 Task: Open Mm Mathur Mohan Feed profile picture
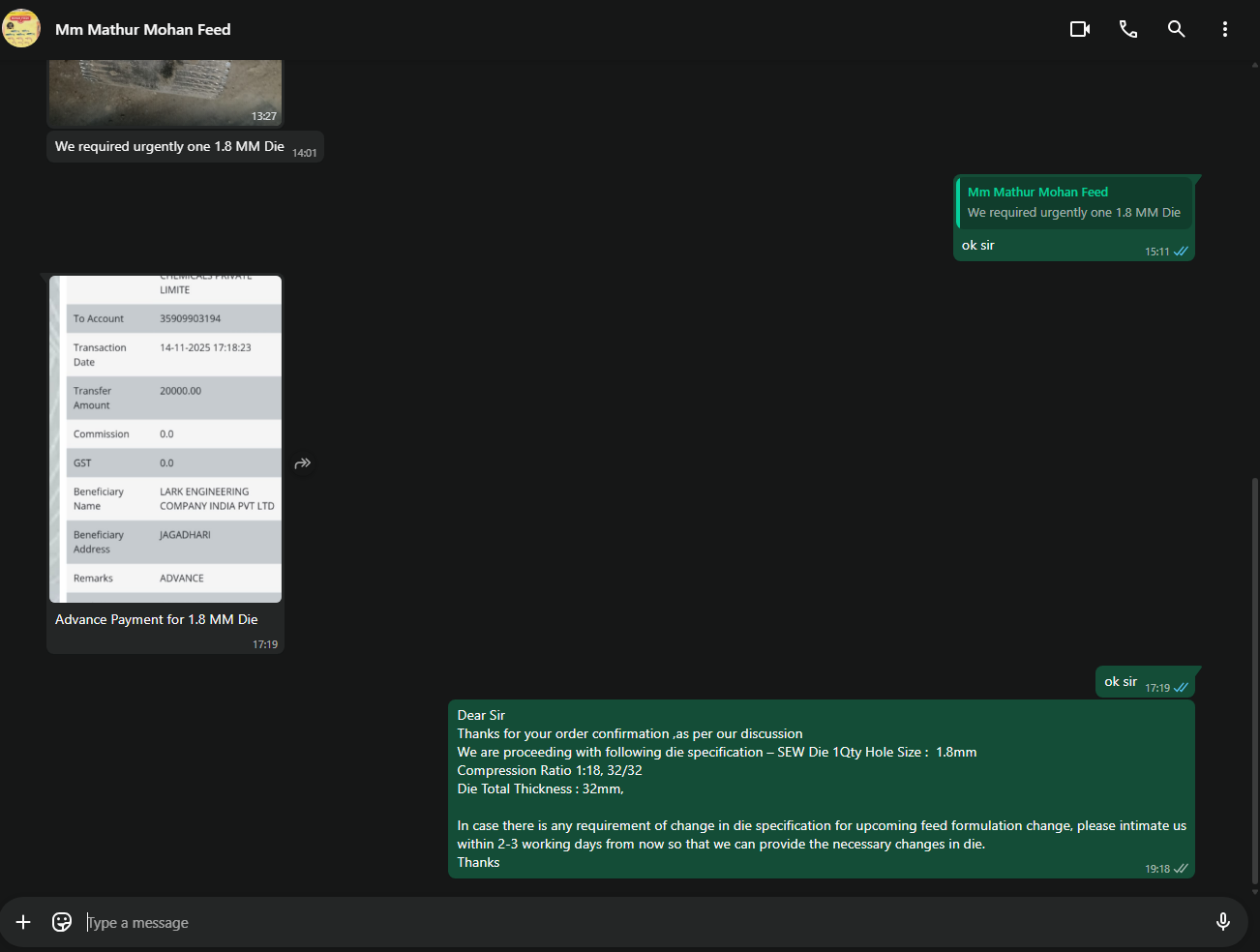(x=21, y=29)
